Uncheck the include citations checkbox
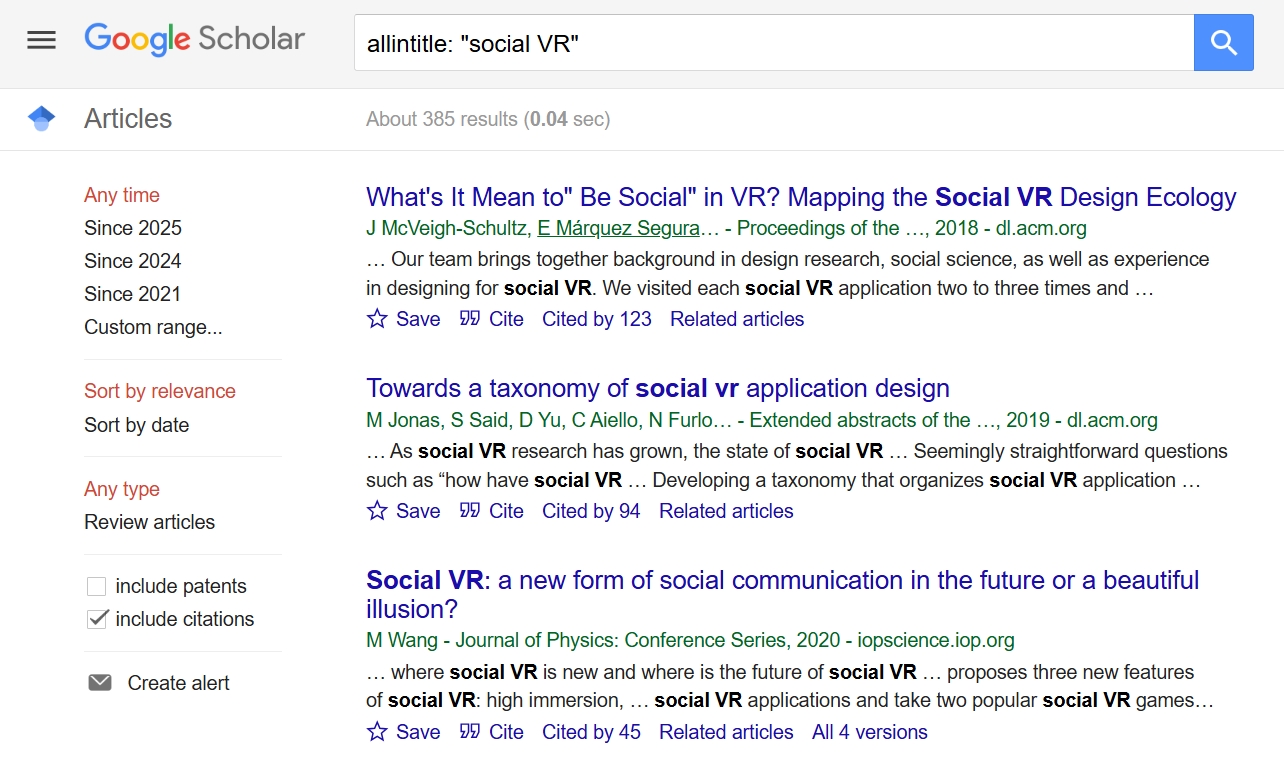The image size is (1284, 757). 97,619
